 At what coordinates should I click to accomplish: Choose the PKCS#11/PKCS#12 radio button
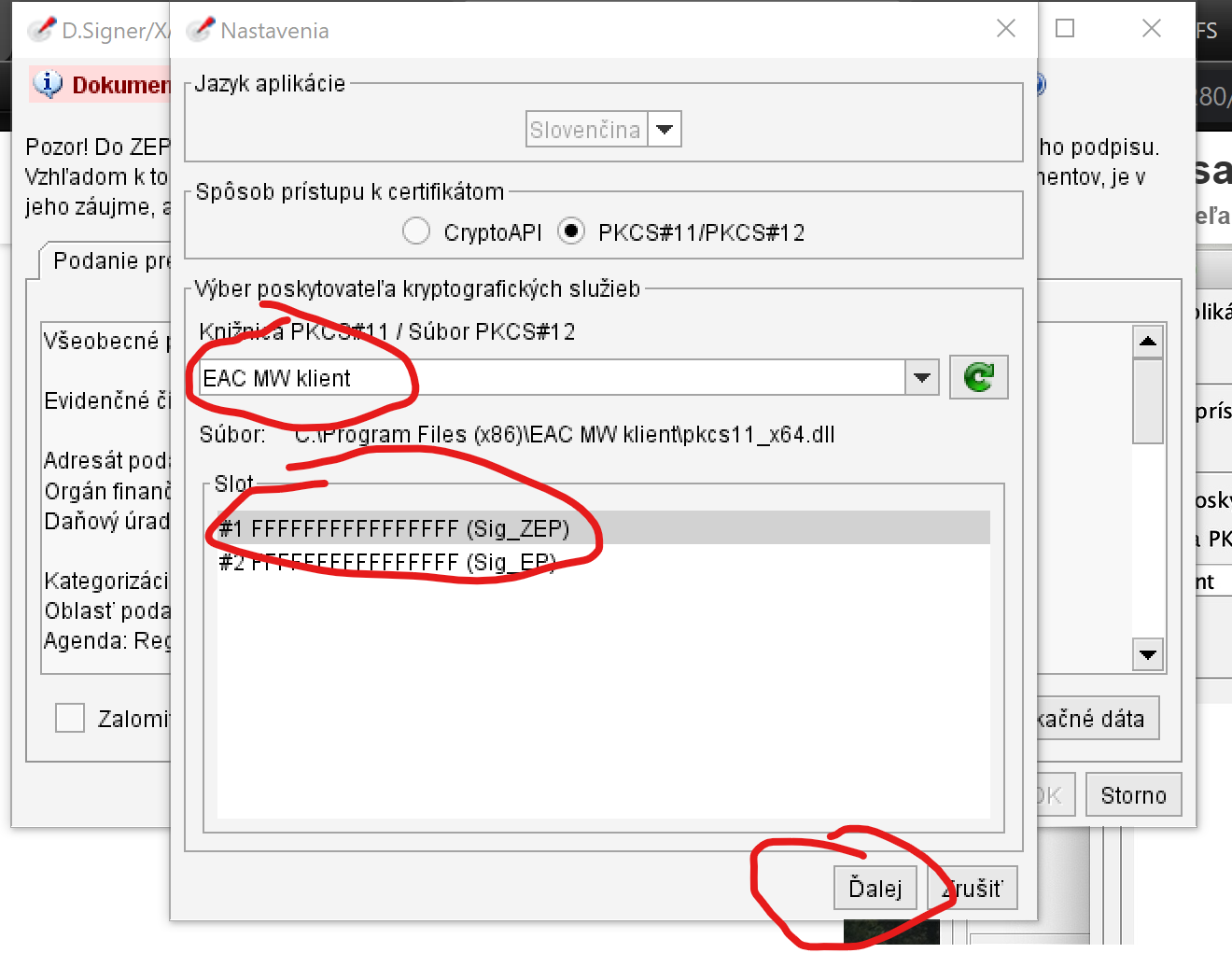tap(571, 231)
